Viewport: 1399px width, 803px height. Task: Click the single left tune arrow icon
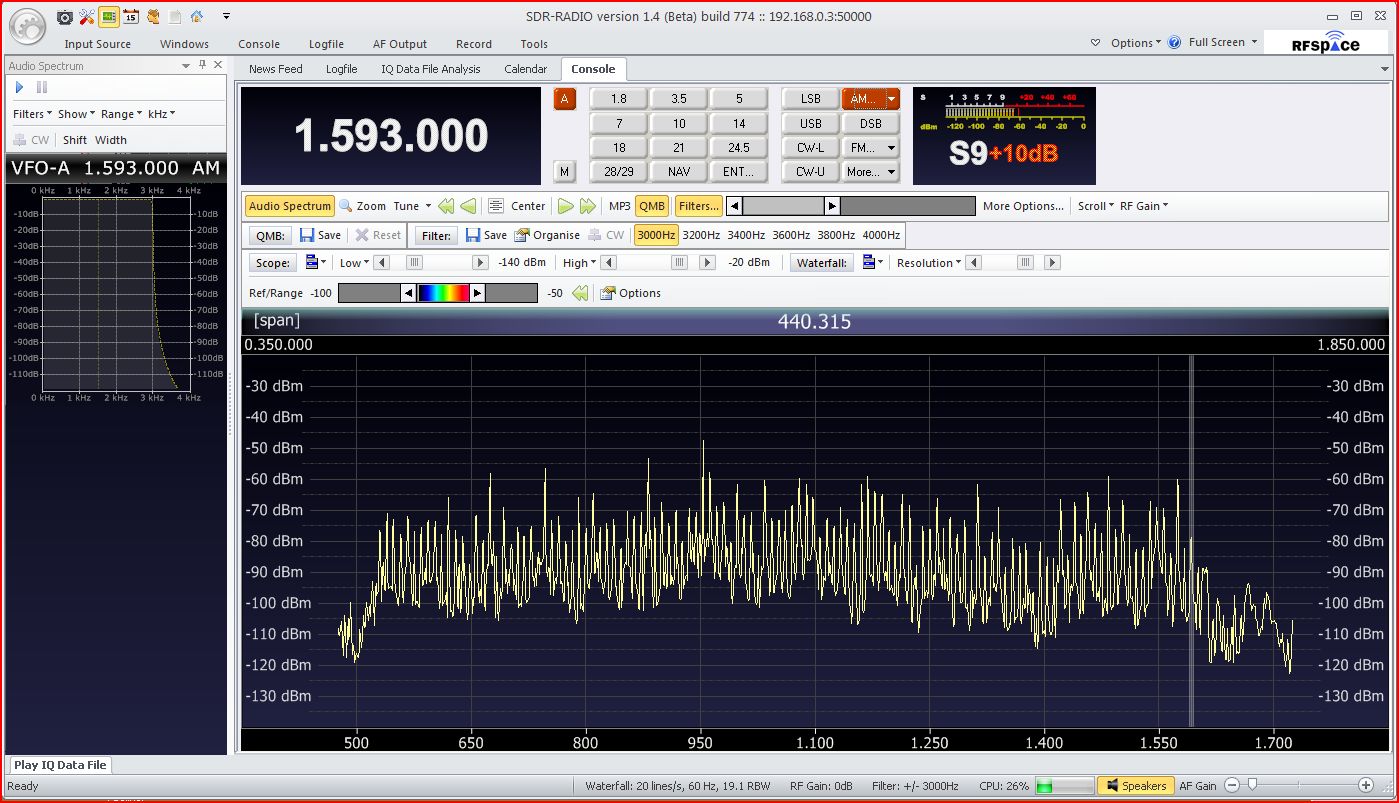468,206
